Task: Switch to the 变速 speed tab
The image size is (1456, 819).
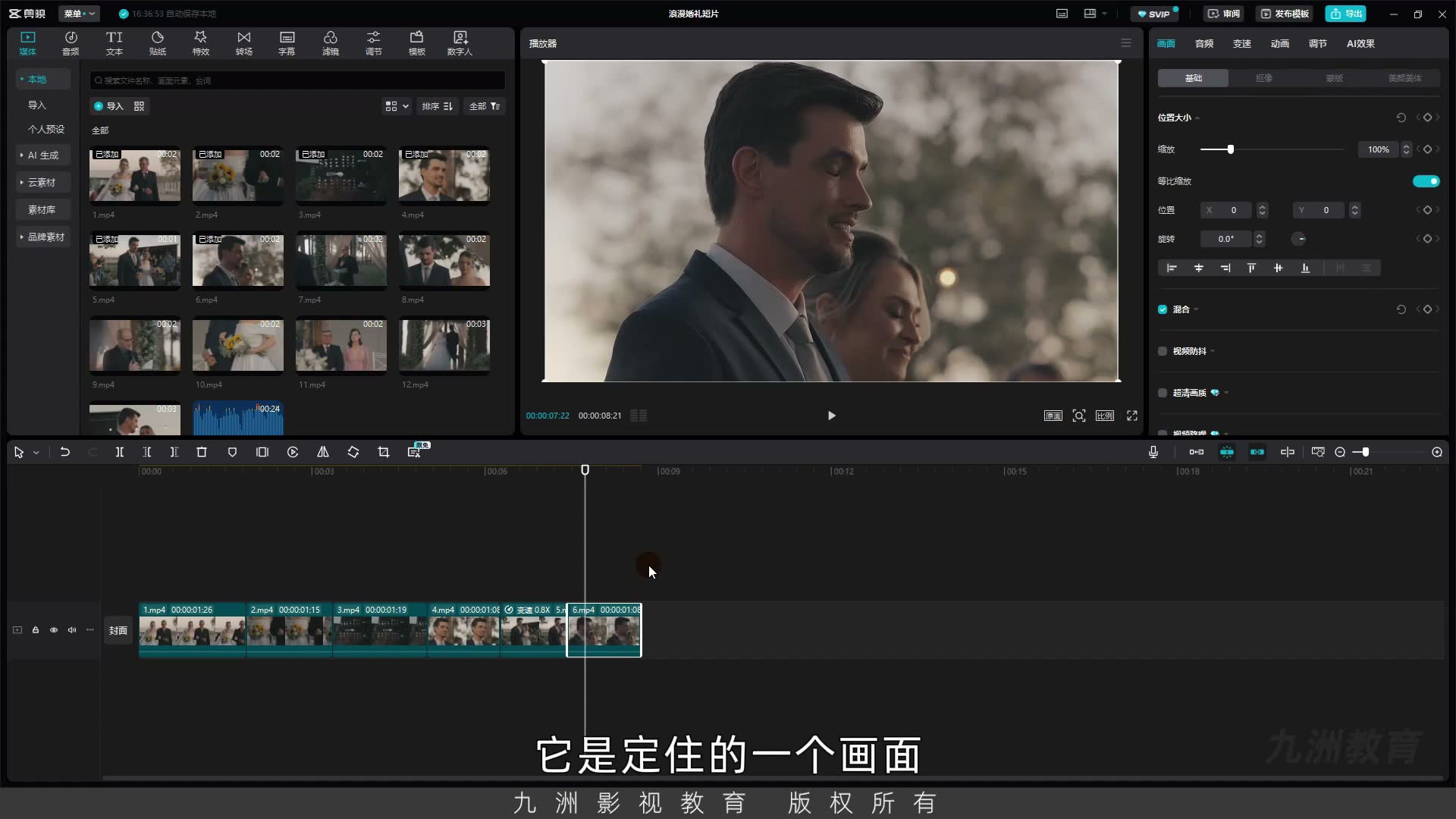Action: [1242, 44]
